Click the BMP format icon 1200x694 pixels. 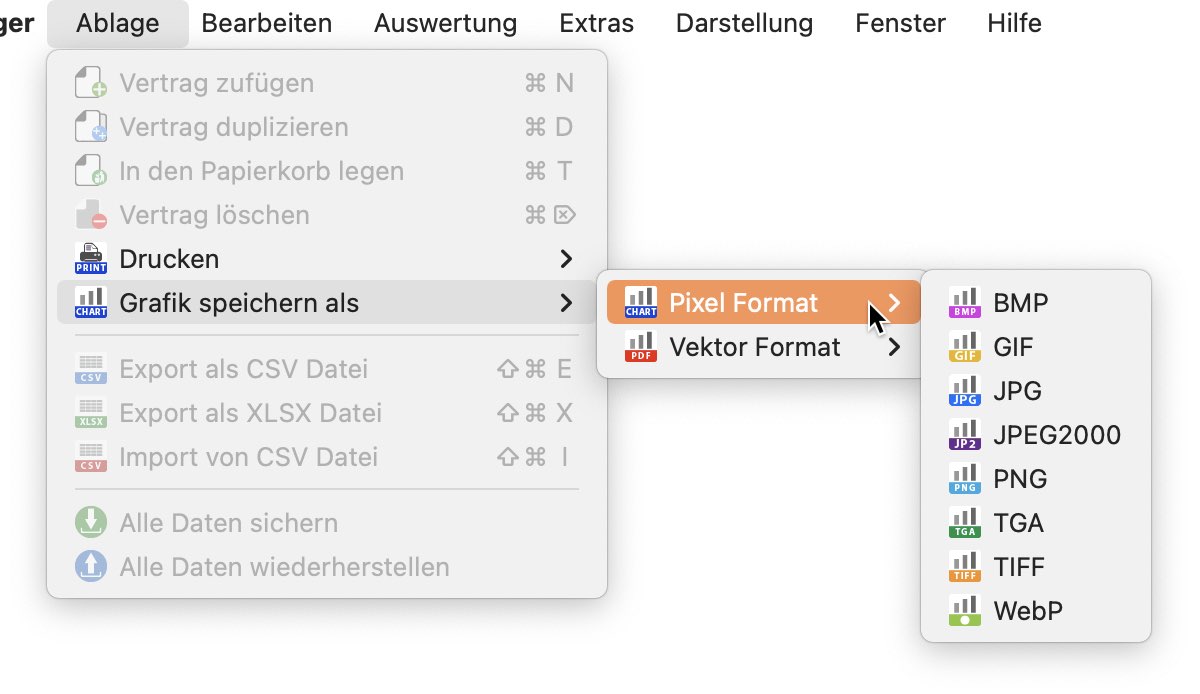[x=964, y=303]
